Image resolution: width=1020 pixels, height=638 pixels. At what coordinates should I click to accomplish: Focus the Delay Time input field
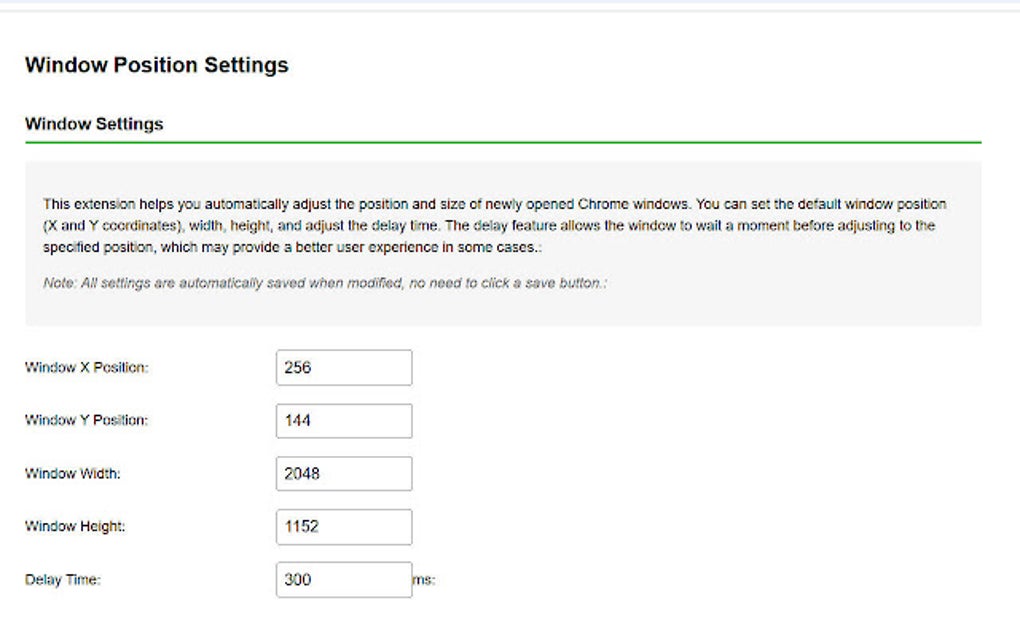pos(343,580)
